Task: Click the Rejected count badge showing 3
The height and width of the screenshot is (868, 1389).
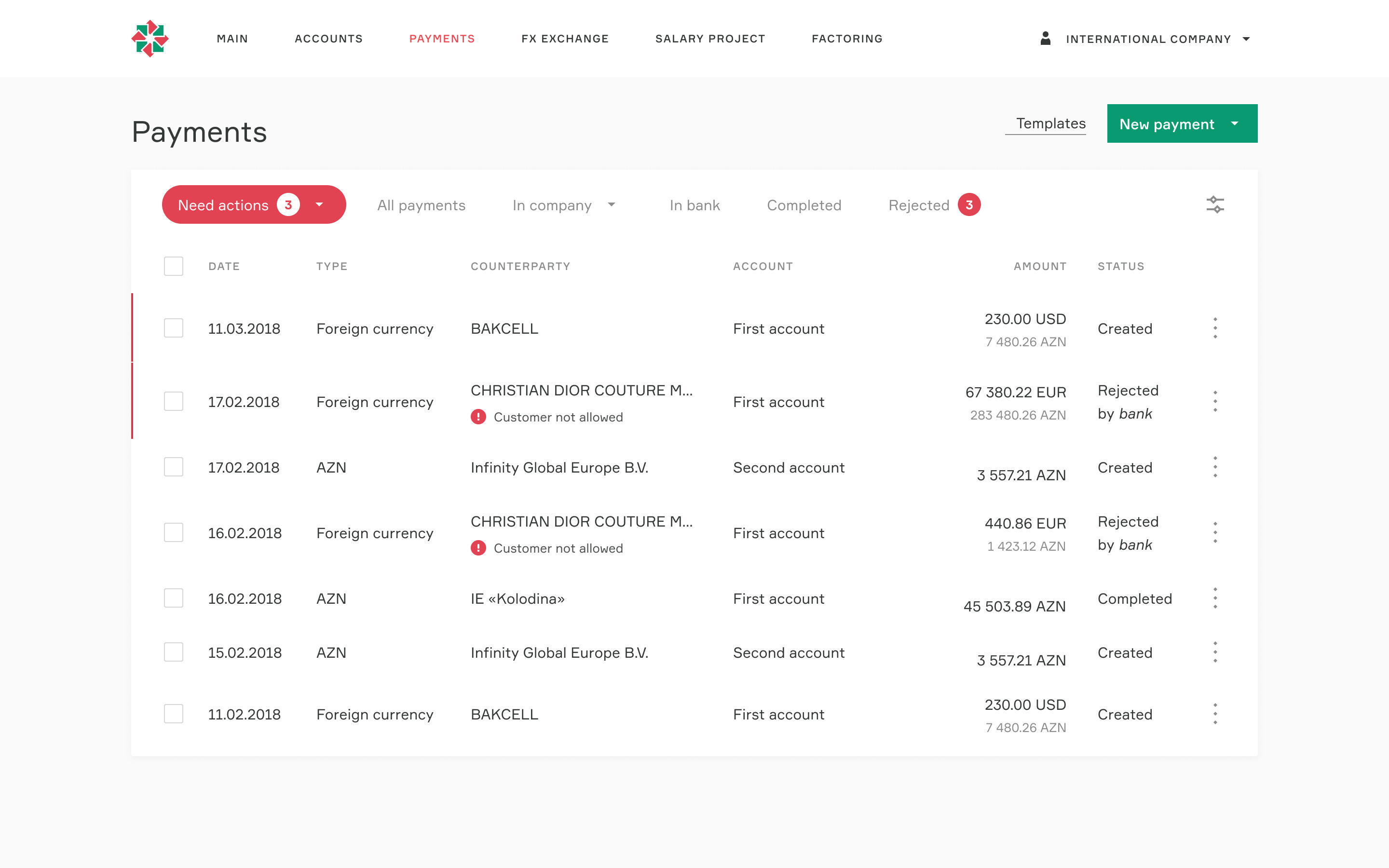Action: pyautogui.click(x=969, y=205)
